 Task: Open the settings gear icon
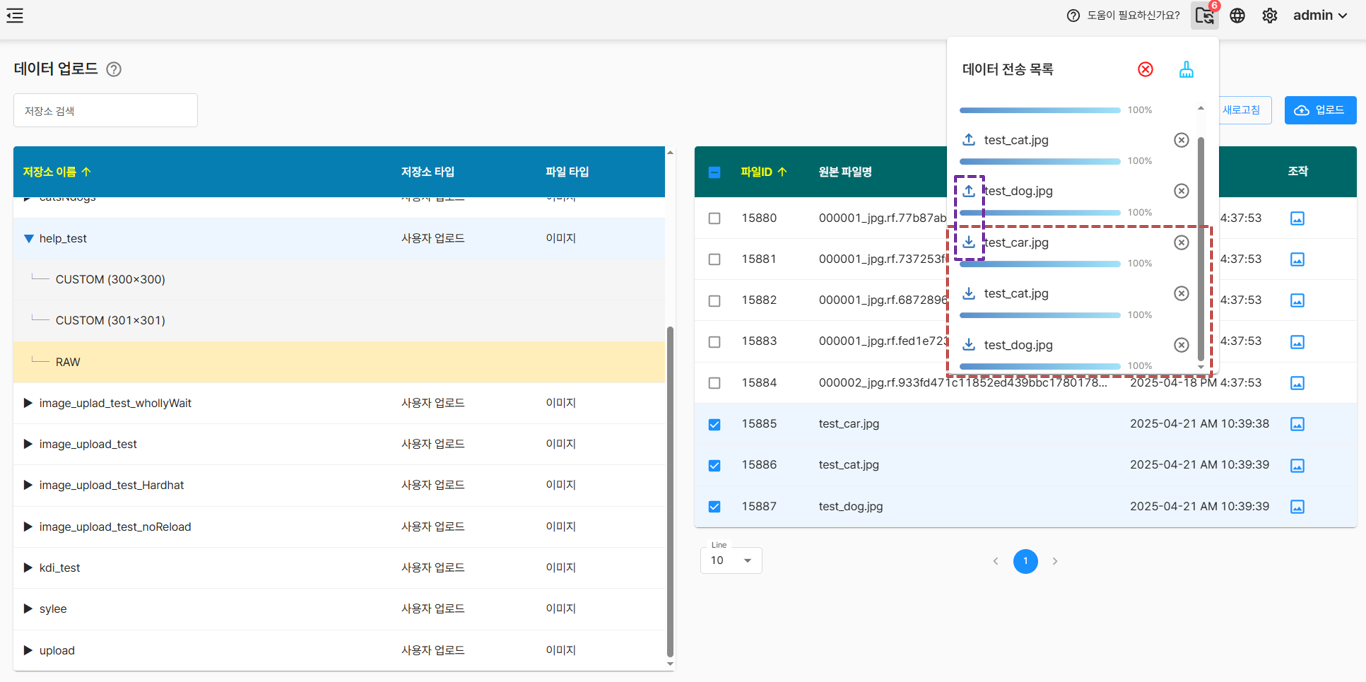tap(1270, 16)
